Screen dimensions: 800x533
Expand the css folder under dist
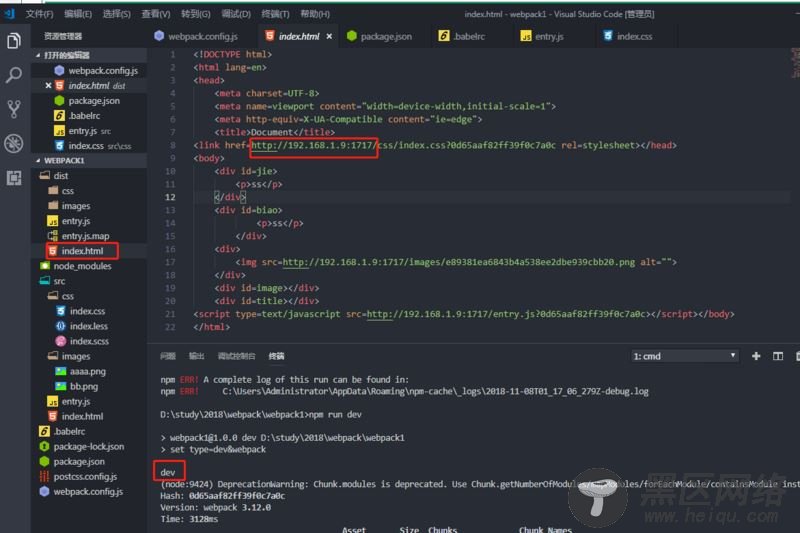68,191
